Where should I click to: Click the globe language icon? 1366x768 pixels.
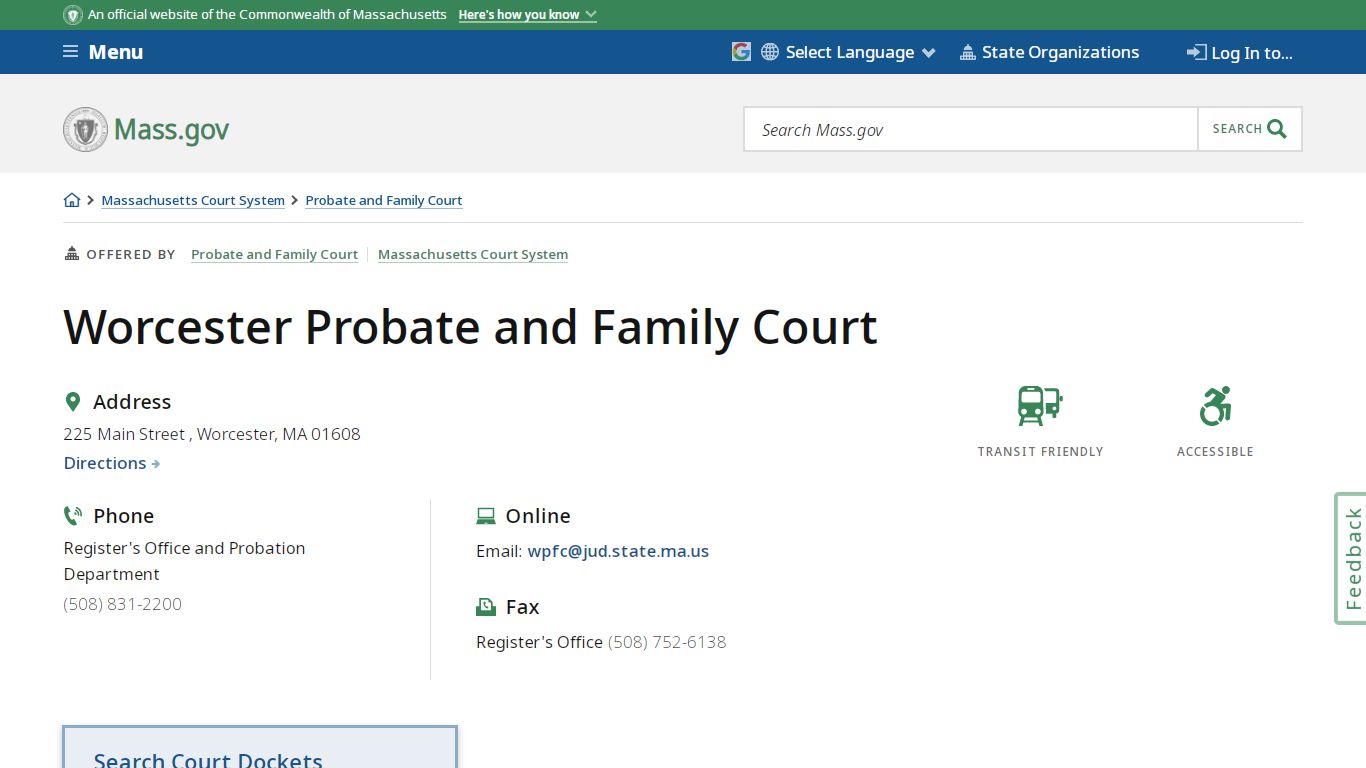(770, 52)
